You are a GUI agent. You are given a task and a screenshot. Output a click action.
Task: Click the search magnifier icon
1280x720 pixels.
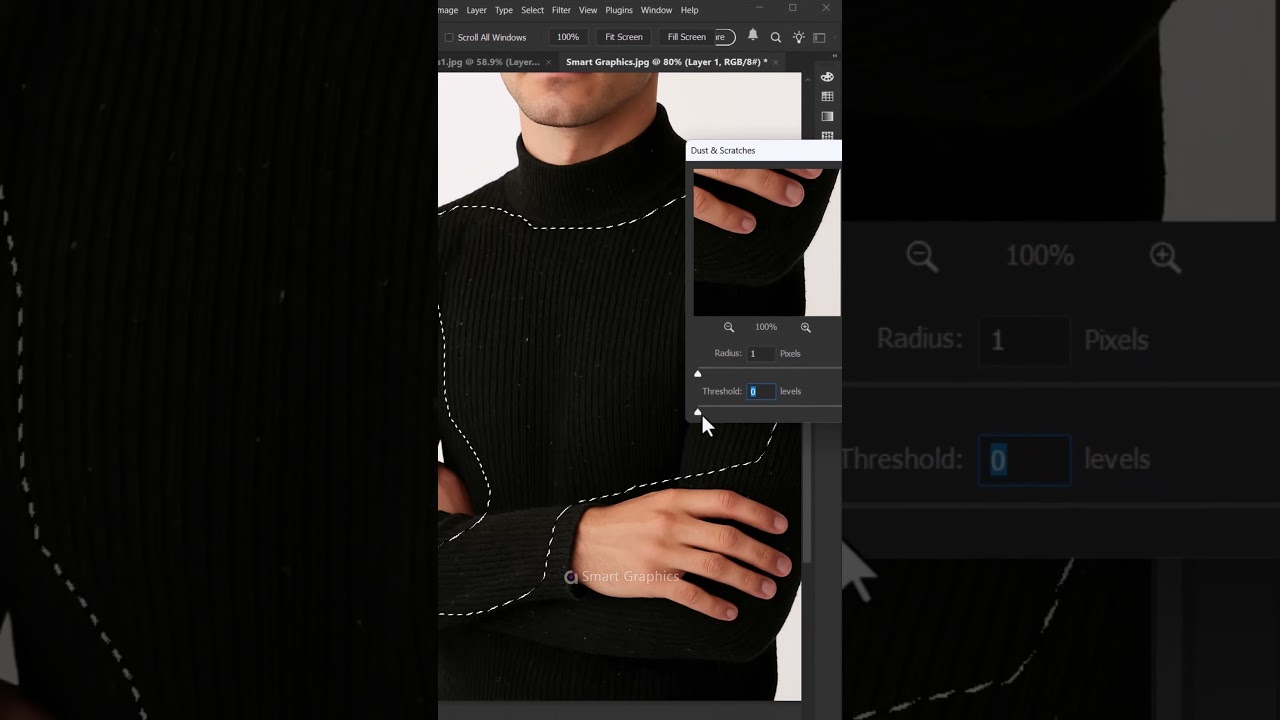click(x=776, y=37)
